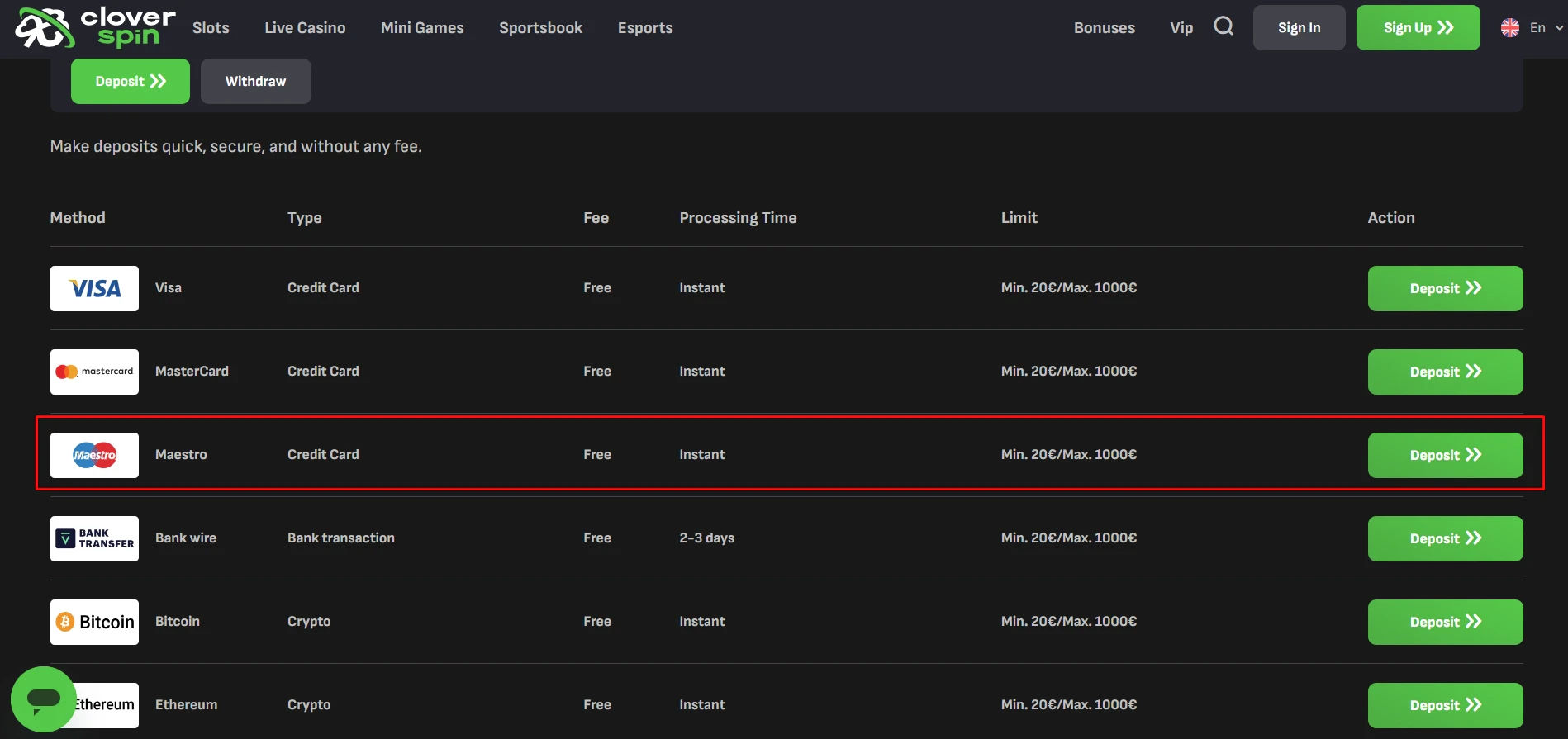Select the Bank wire method name
Image resolution: width=1568 pixels, height=739 pixels.
coord(186,538)
